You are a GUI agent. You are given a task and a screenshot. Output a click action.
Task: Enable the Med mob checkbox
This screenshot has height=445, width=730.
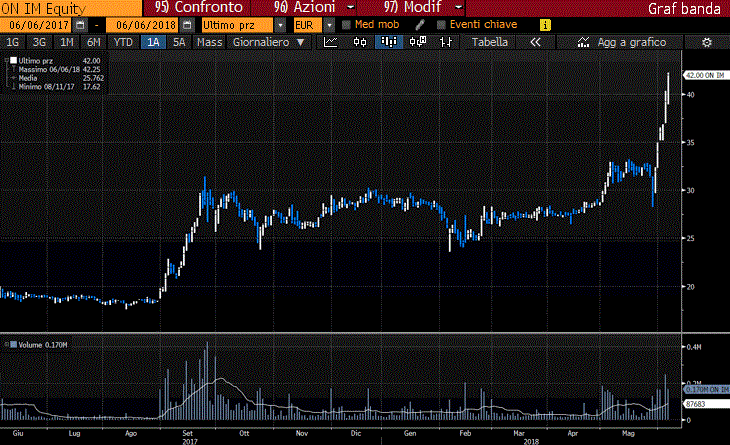[x=347, y=24]
